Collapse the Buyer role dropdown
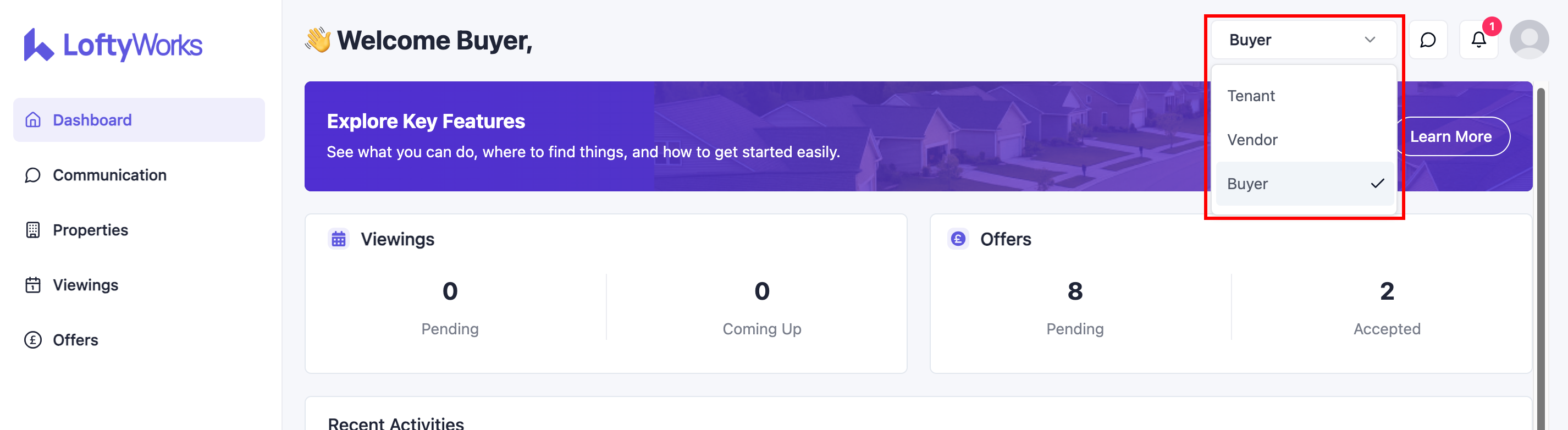Viewport: 1568px width, 430px height. point(1302,40)
